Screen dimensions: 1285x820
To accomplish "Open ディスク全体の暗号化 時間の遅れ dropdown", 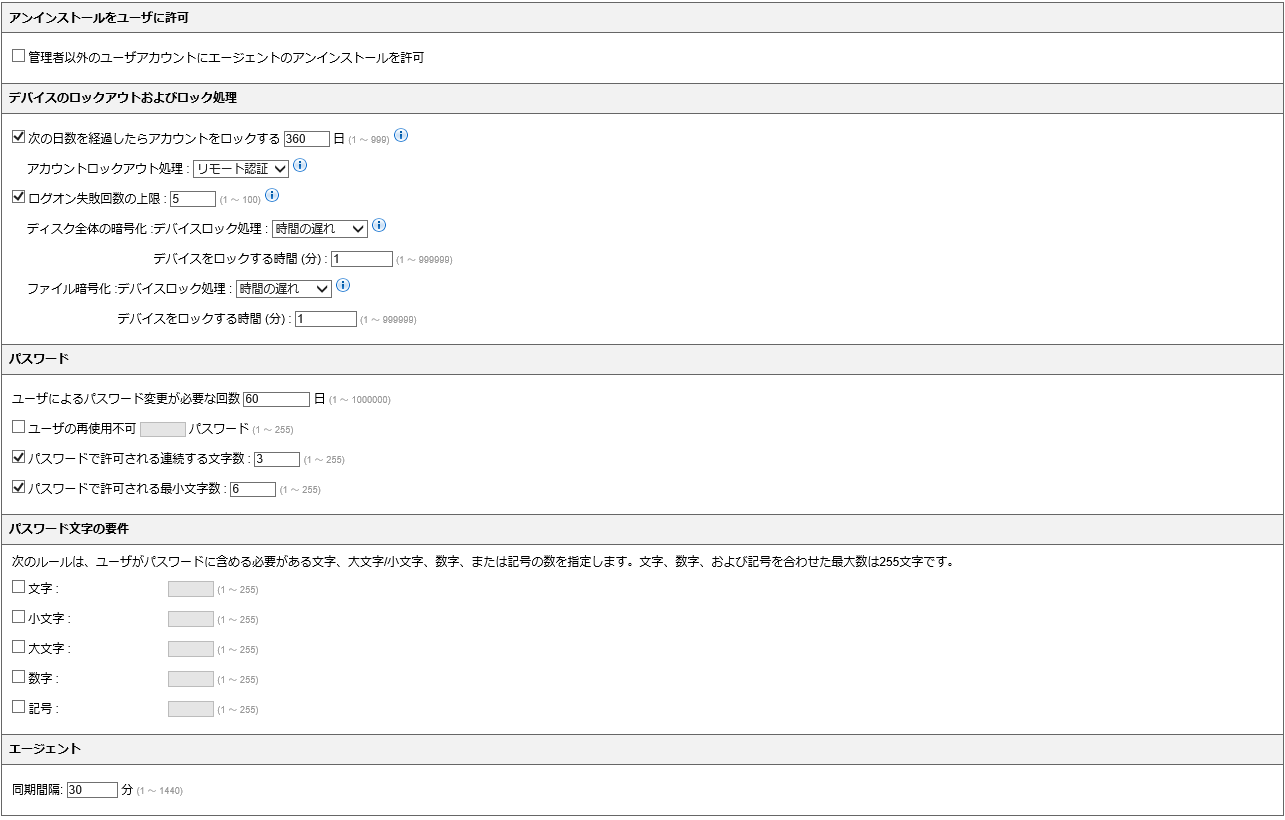I will [x=320, y=229].
